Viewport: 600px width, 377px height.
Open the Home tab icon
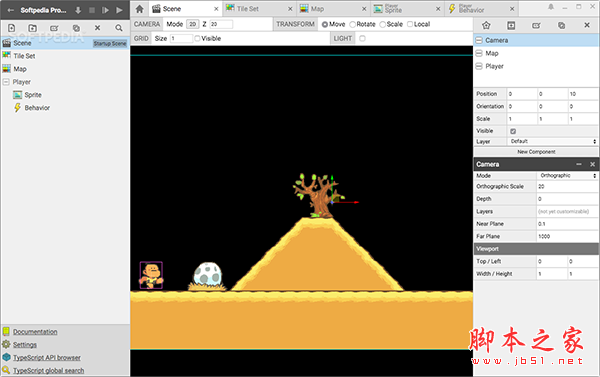click(140, 9)
